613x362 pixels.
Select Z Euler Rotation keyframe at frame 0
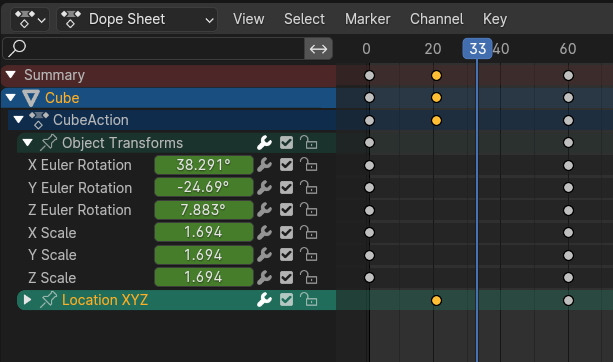[x=369, y=210]
